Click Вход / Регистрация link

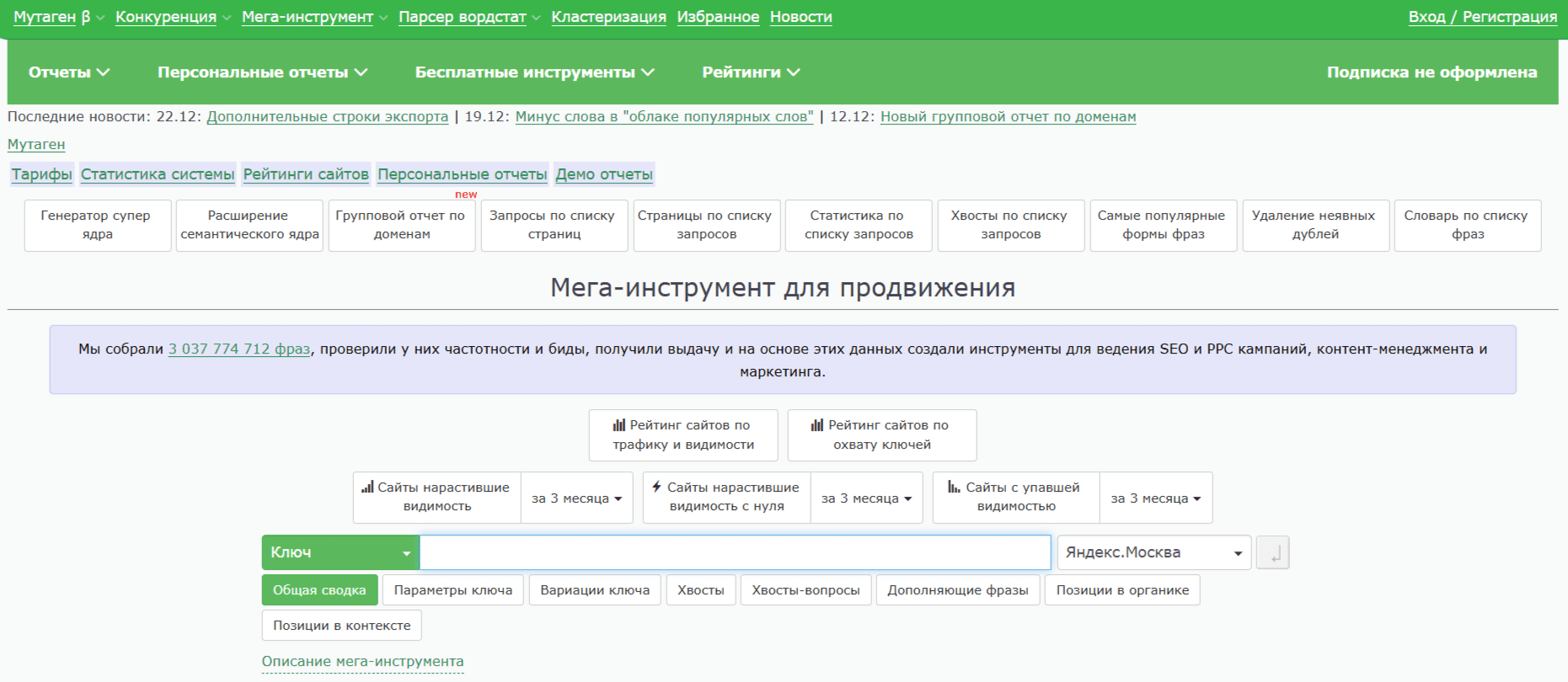[1483, 17]
